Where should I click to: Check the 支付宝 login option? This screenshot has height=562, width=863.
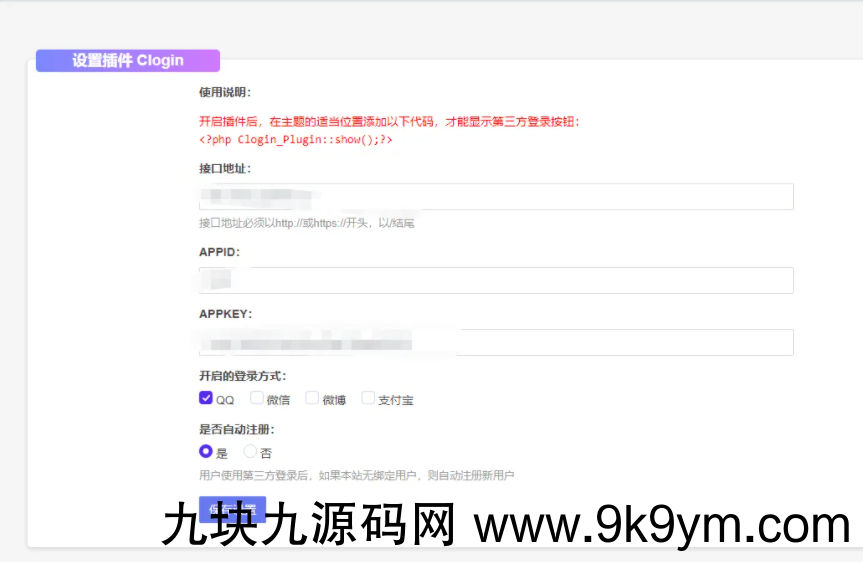[x=368, y=399]
